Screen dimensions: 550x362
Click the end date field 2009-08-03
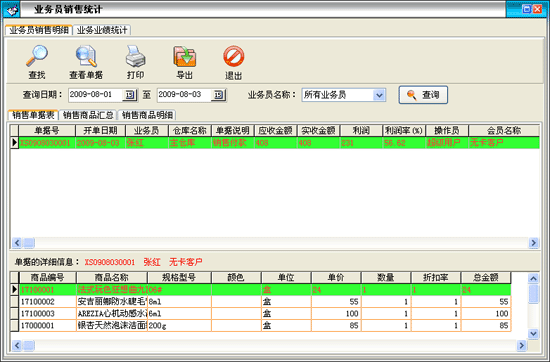pyautogui.click(x=184, y=95)
